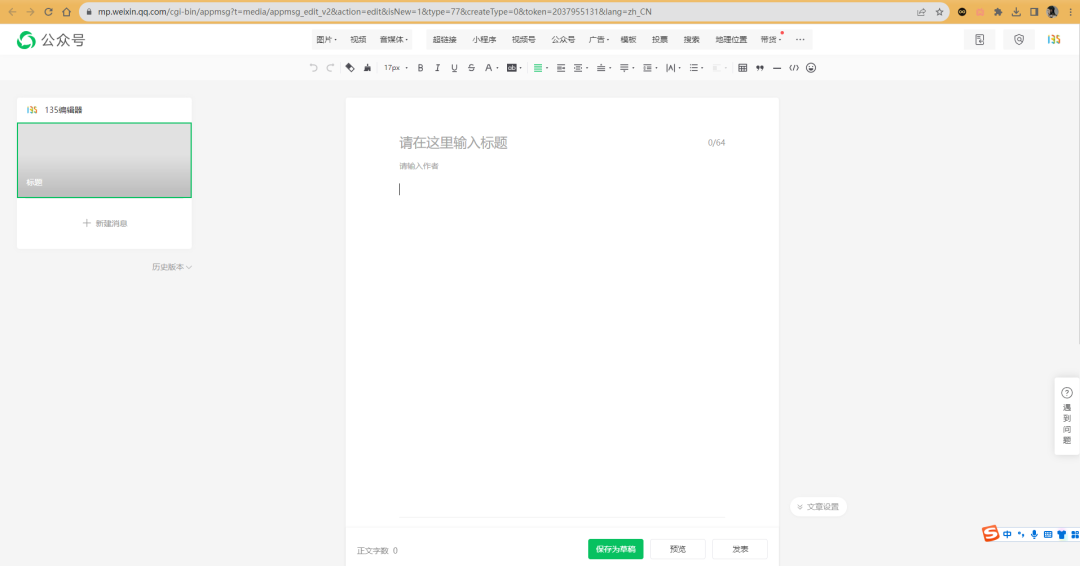
Task: Insert a table using the grid icon
Action: 742,68
